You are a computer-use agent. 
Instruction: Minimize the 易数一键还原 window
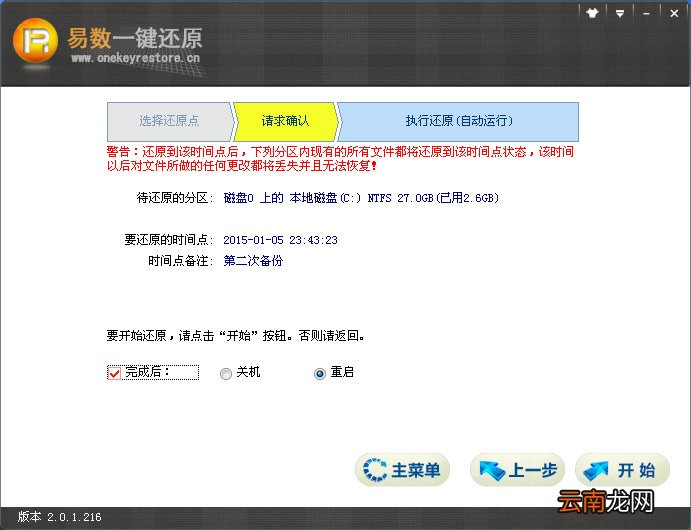(x=646, y=13)
